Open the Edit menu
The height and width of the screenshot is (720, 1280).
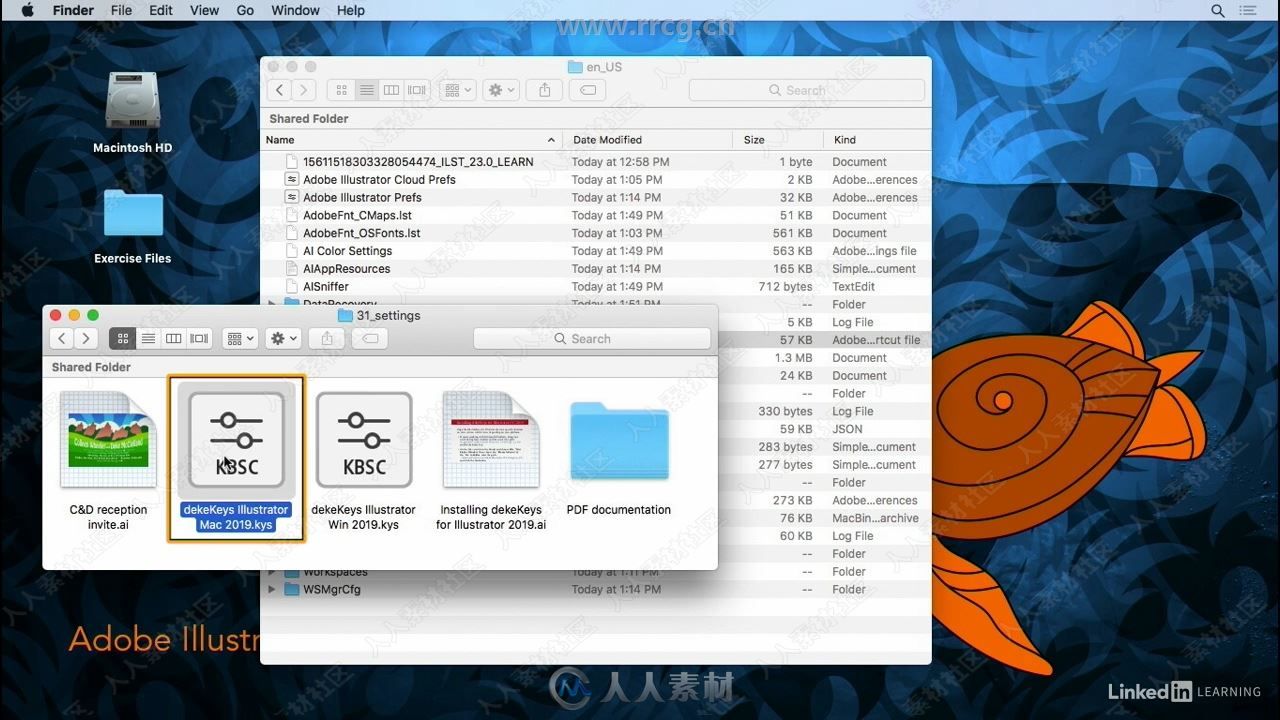(161, 10)
